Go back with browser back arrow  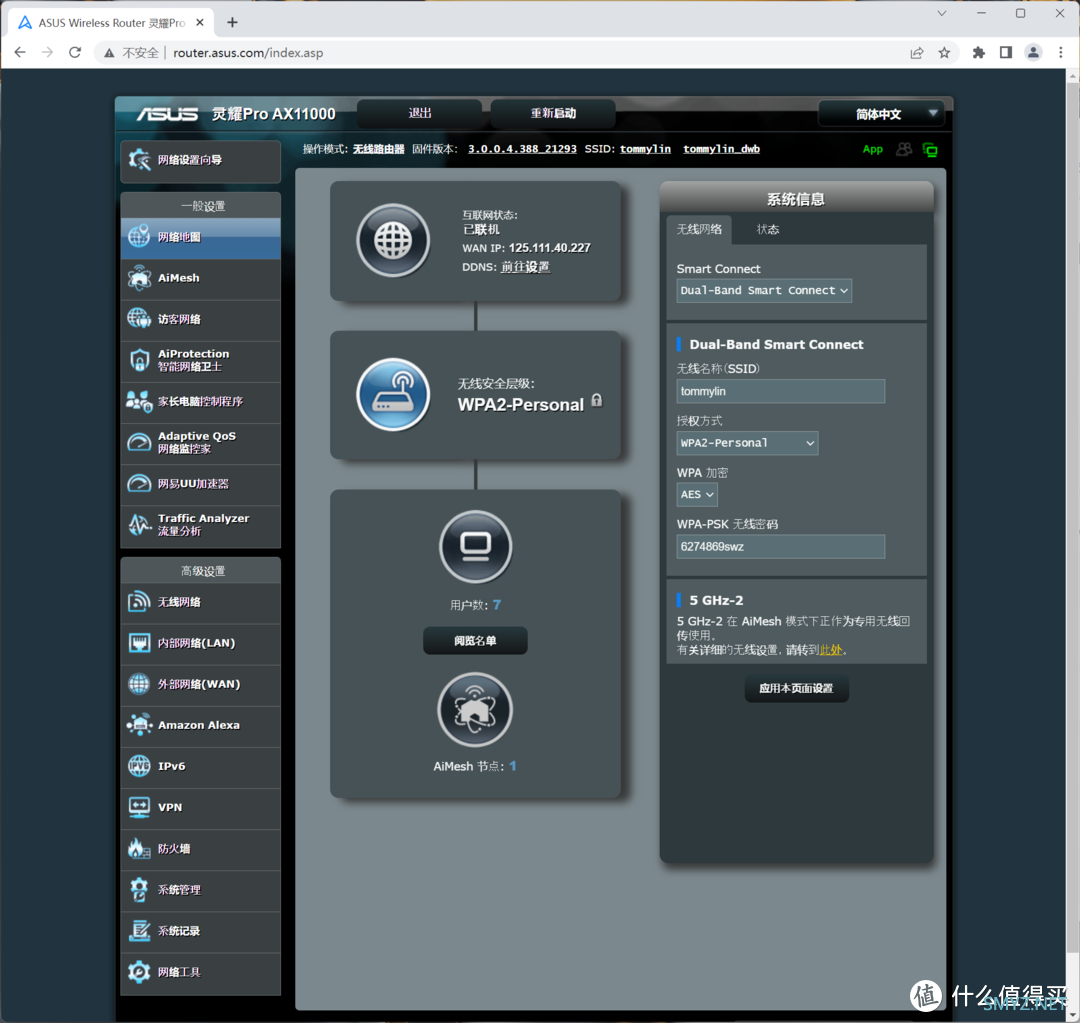20,53
